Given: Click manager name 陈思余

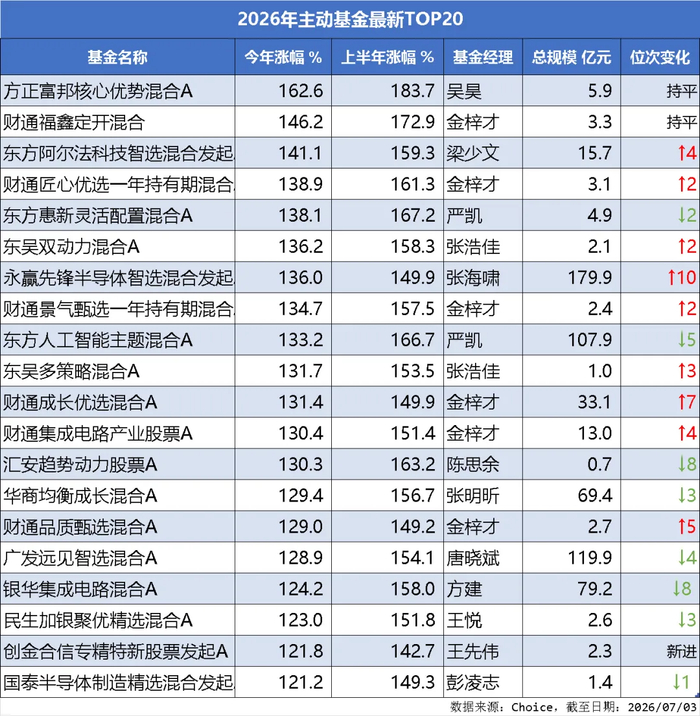Looking at the screenshot, I should tap(473, 465).
